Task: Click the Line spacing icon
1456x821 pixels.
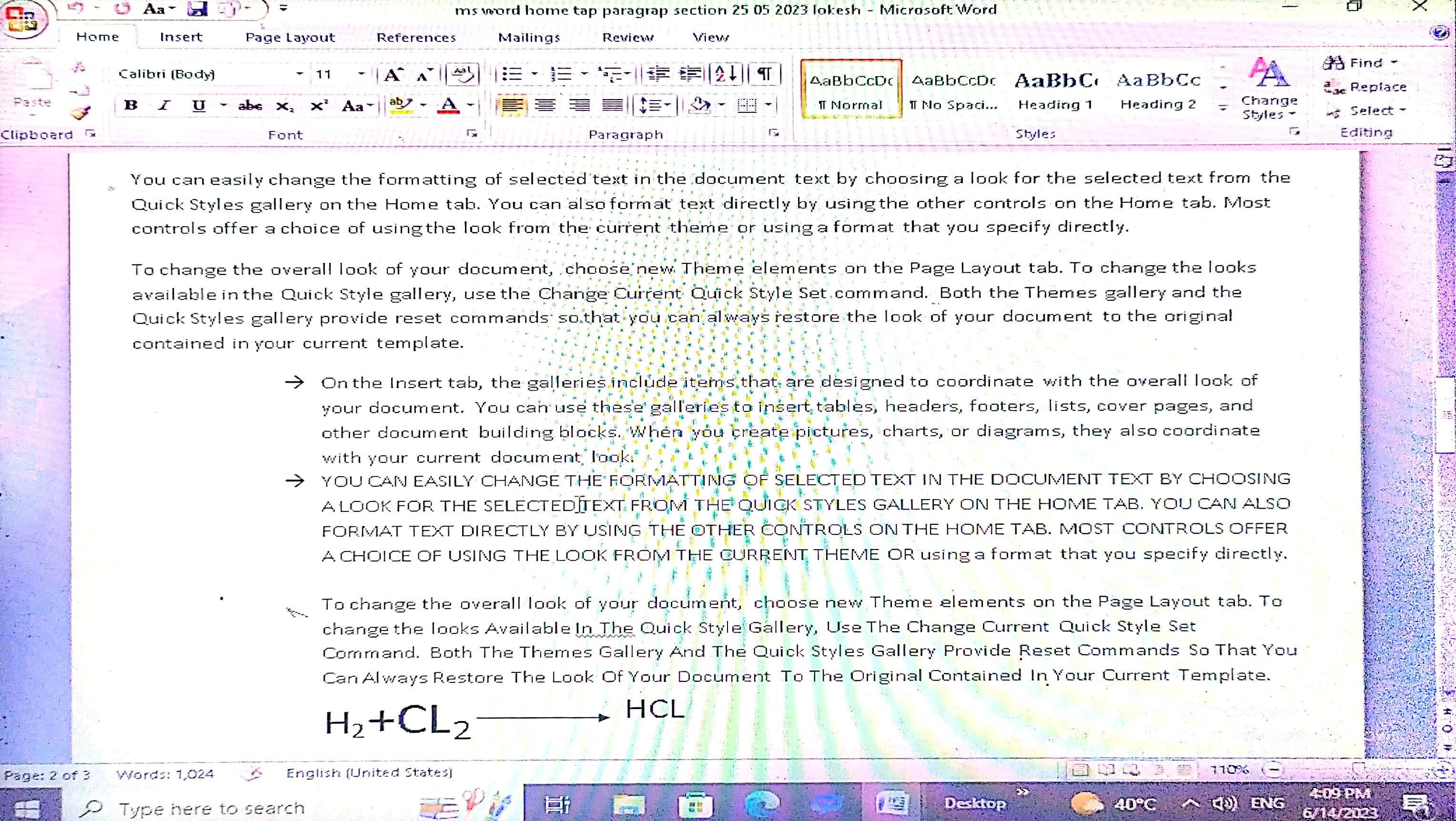Action: point(650,105)
